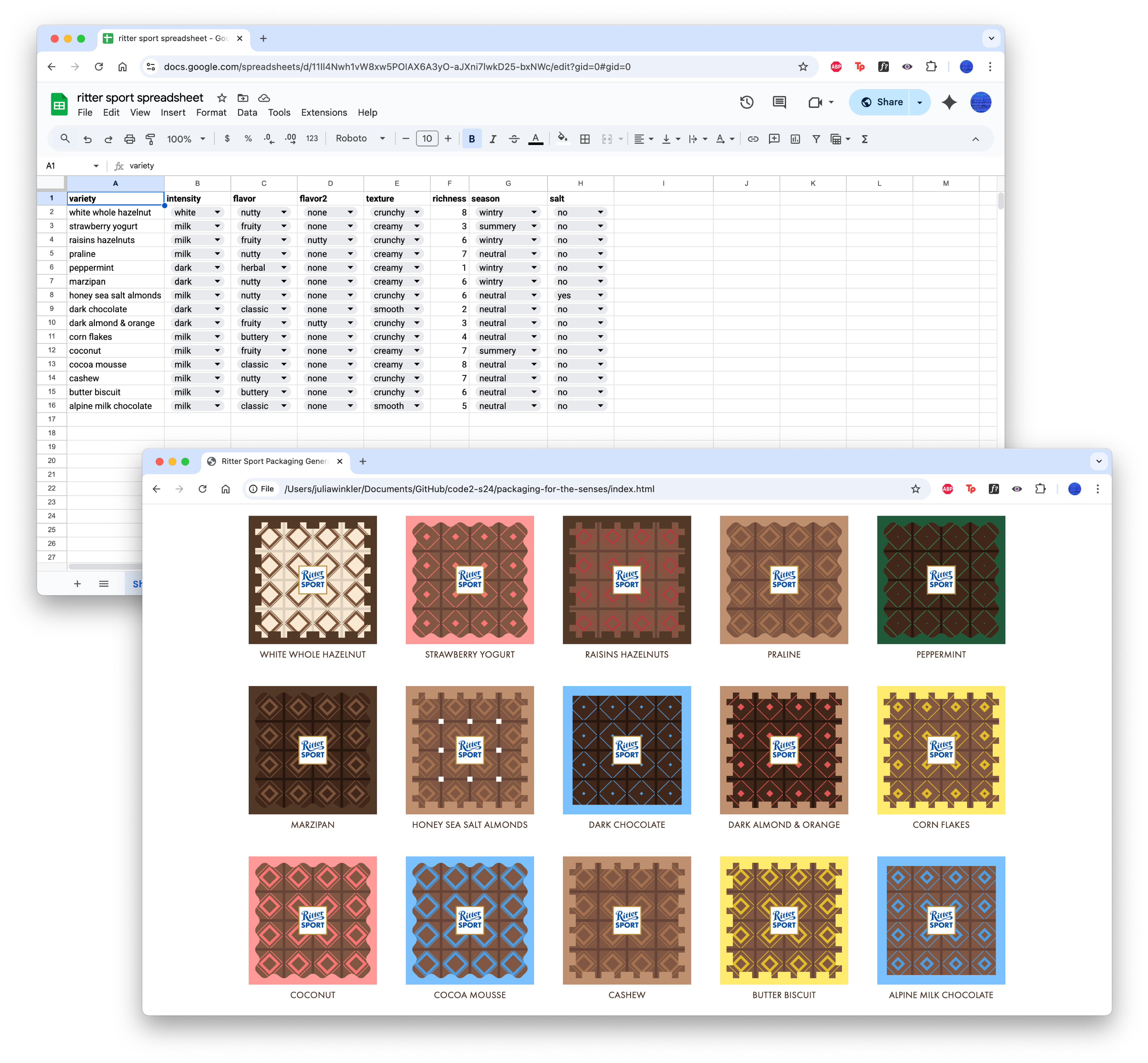Click the insert link icon
Screen dimensions: 1148x1063
click(753, 139)
